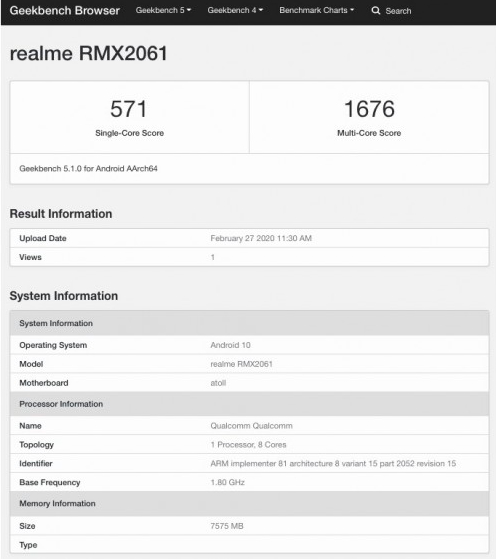Image resolution: width=496 pixels, height=559 pixels.
Task: Click the realme RMX2061 page title
Action: (88, 53)
